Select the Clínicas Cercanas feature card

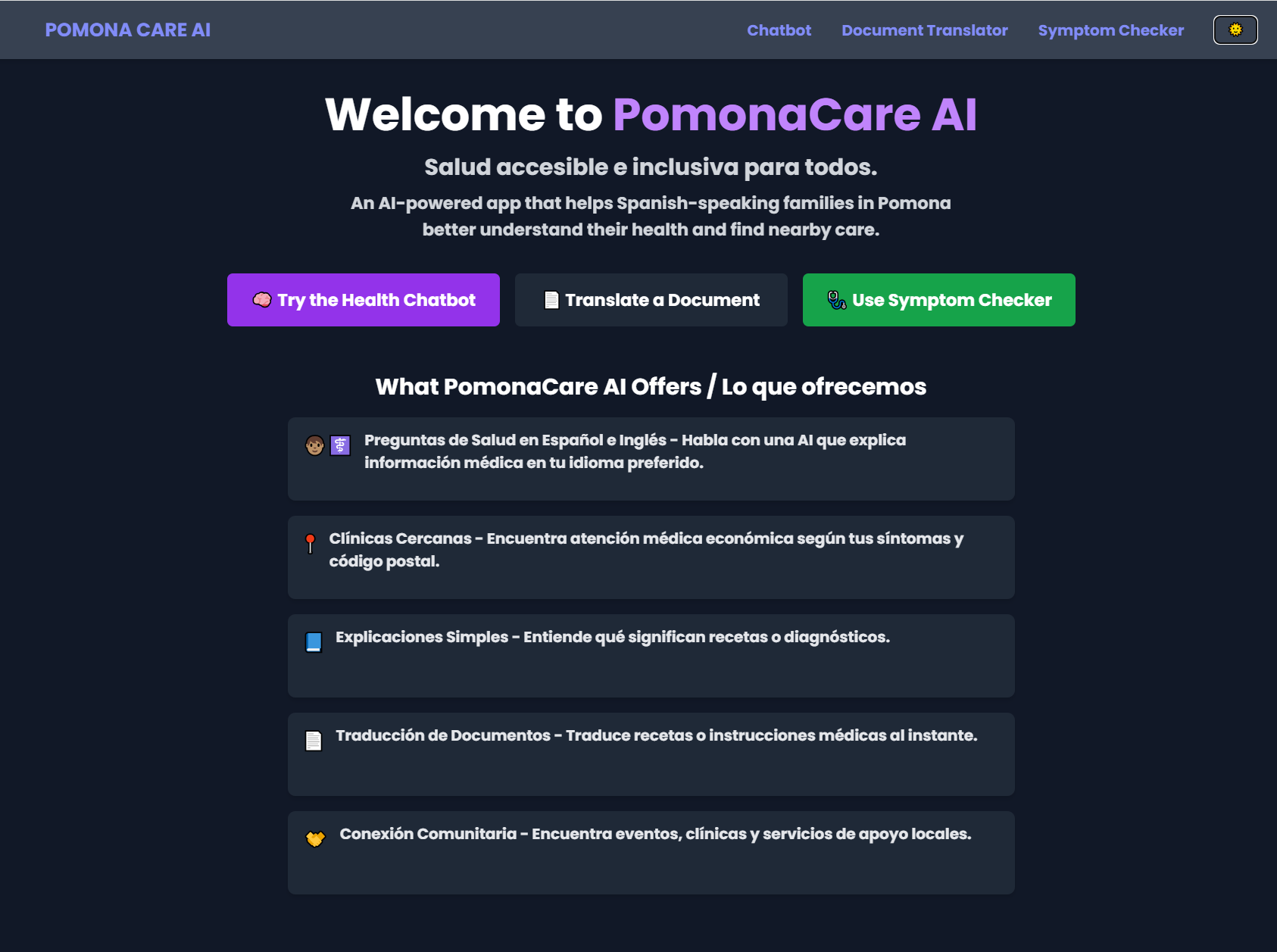[651, 557]
